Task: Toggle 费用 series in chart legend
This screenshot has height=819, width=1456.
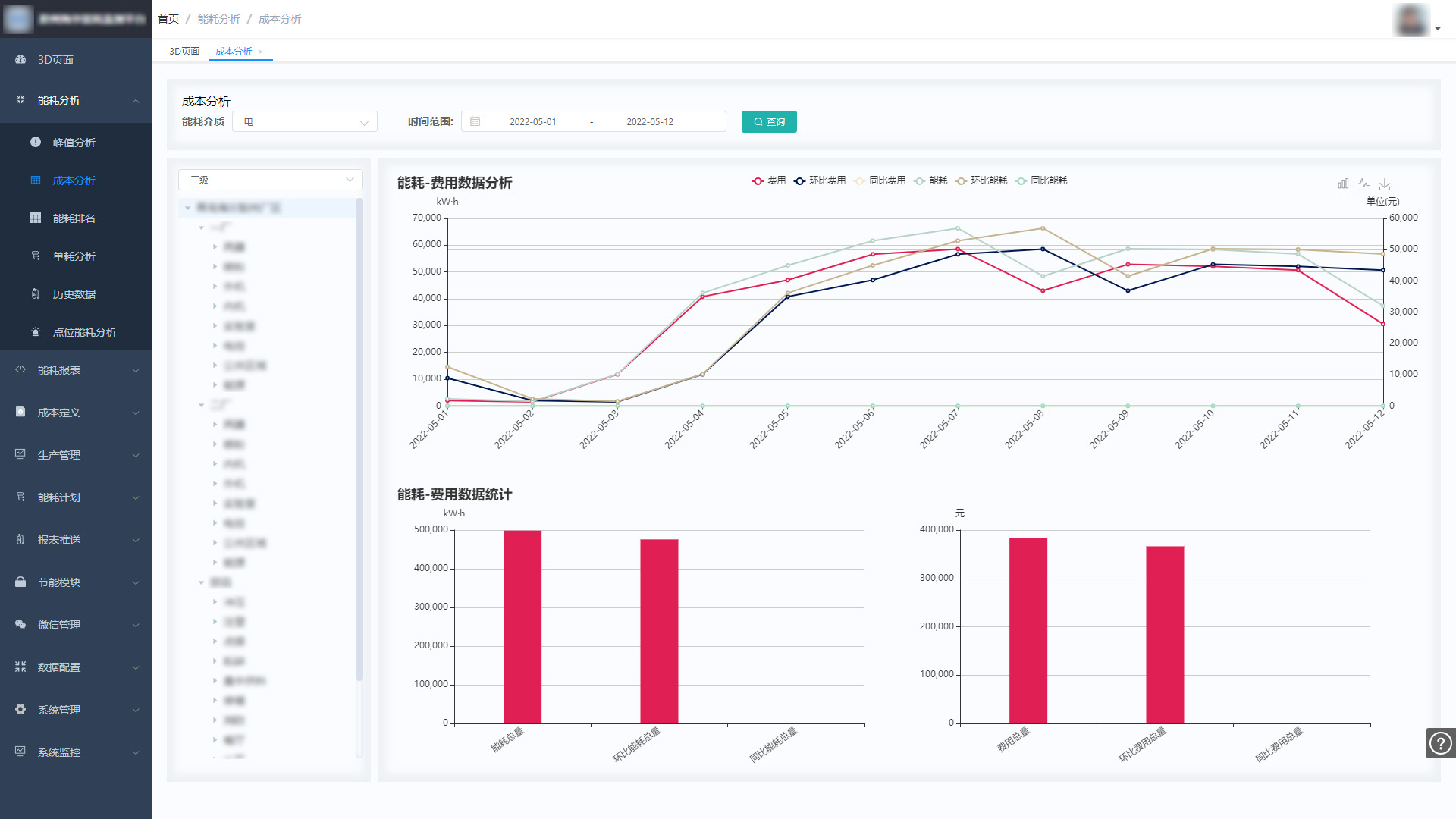Action: (x=768, y=180)
